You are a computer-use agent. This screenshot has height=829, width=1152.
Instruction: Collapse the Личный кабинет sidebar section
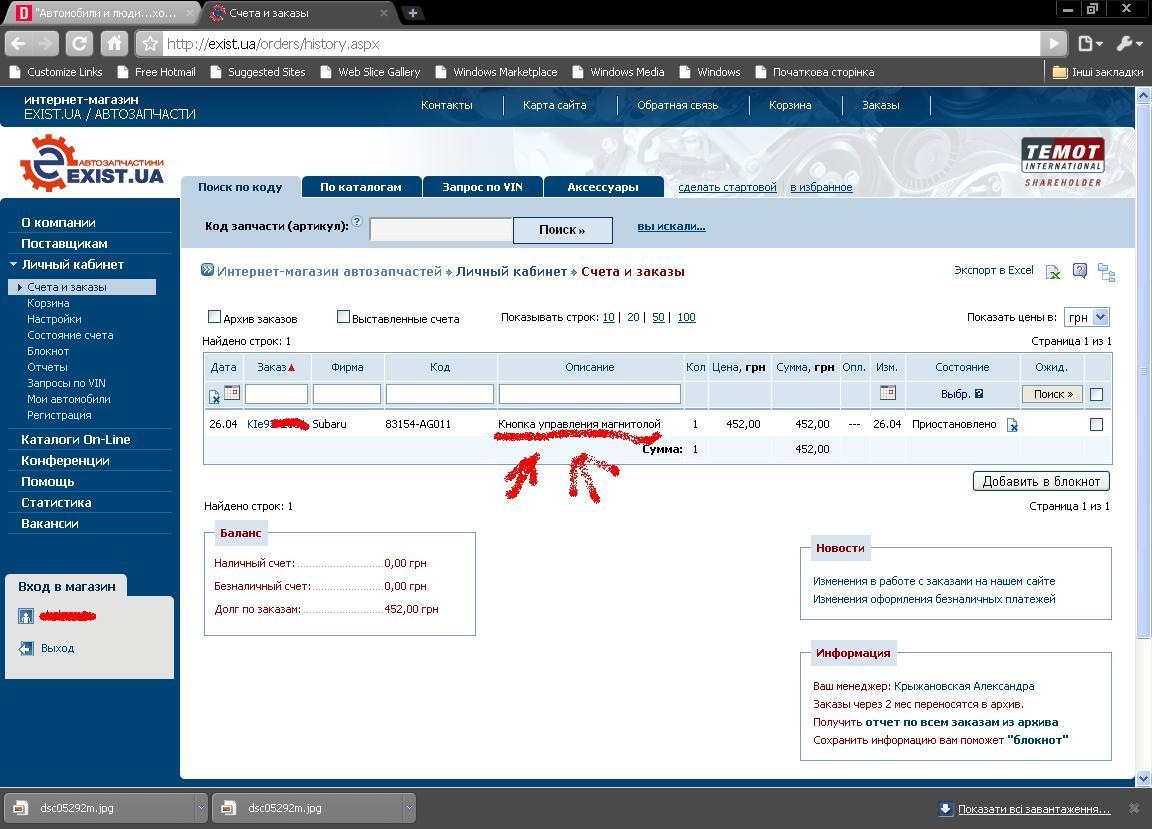12,264
